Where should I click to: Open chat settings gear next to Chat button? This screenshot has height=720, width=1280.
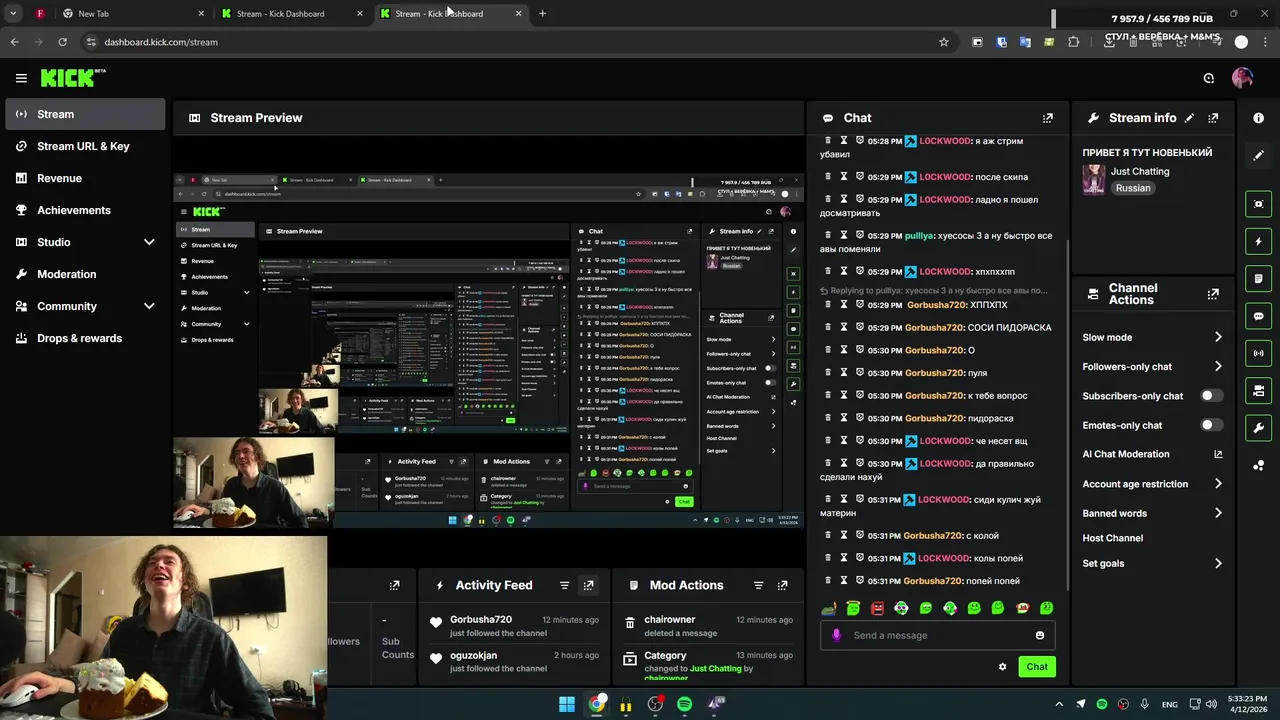pyautogui.click(x=1002, y=667)
